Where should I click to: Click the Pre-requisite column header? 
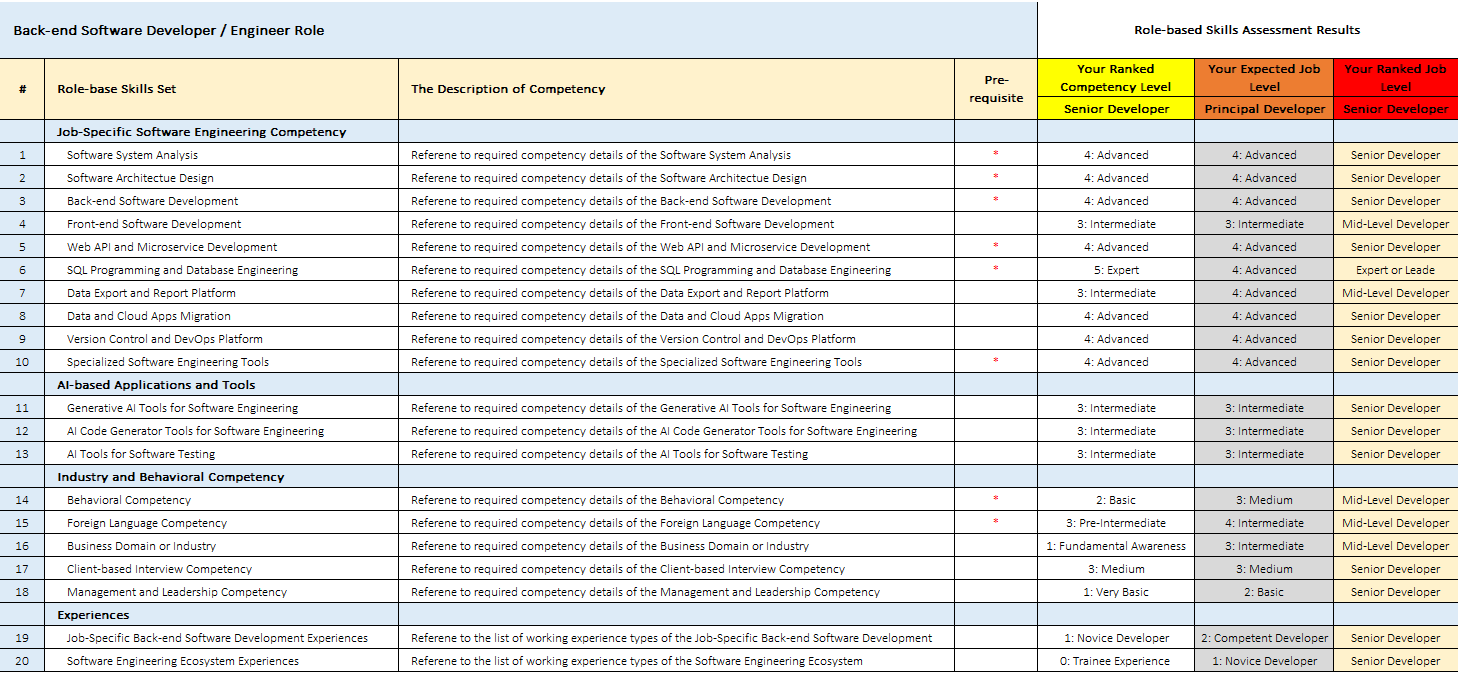(996, 89)
